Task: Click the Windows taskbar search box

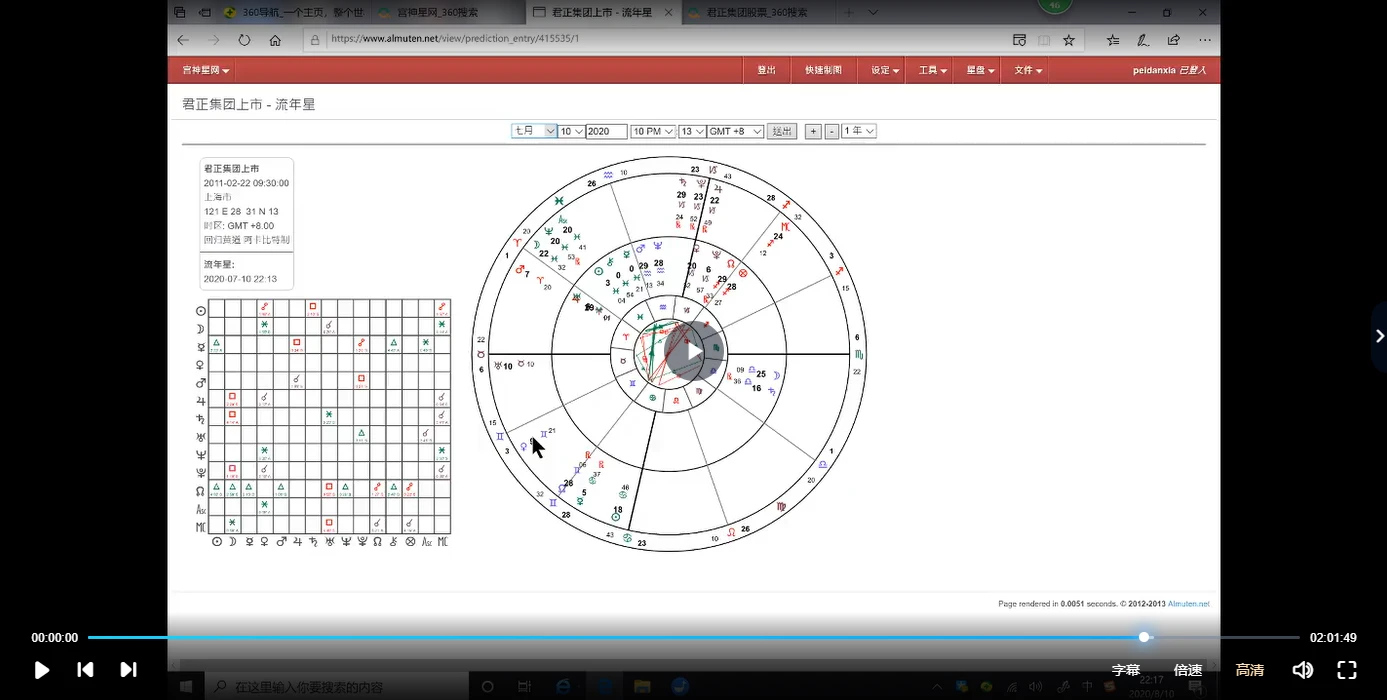Action: pyautogui.click(x=337, y=687)
